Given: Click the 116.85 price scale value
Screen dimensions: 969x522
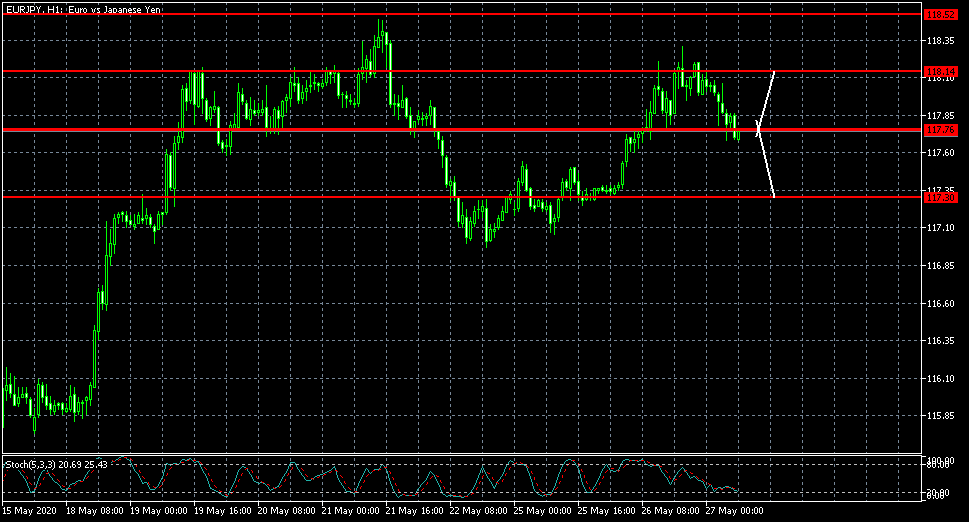Looking at the screenshot, I should coord(941,266).
